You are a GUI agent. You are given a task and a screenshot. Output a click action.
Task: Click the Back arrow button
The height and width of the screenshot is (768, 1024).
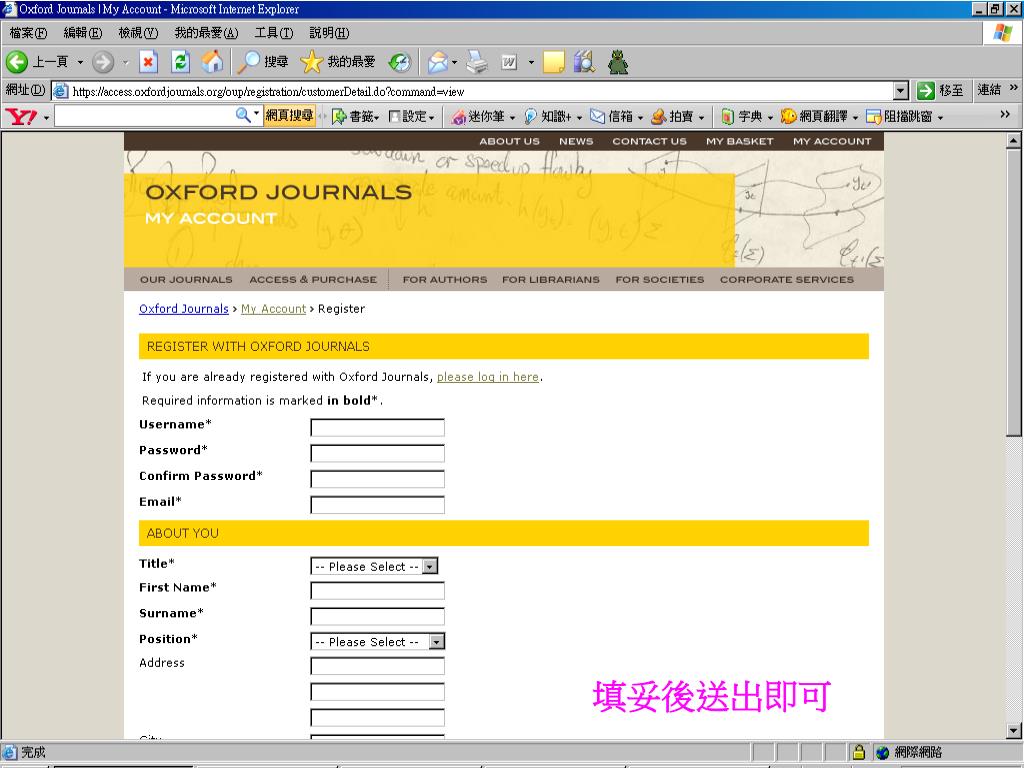17,62
